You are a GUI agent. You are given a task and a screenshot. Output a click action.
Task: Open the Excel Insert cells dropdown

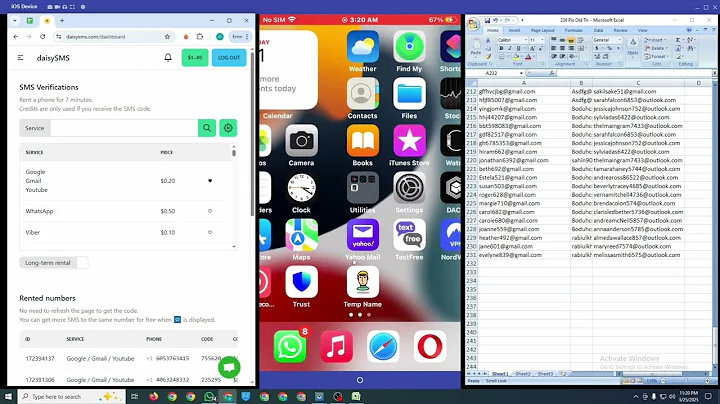655,40
